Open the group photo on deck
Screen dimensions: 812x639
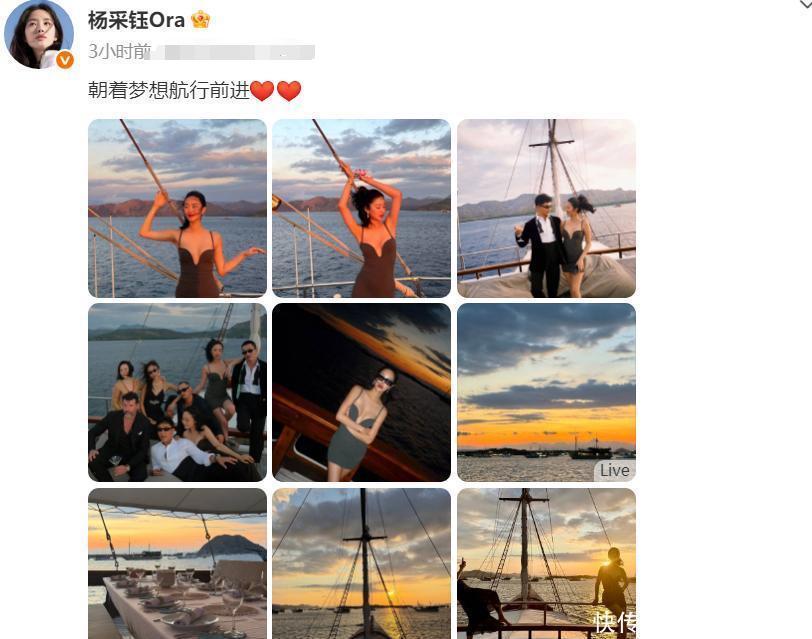[177, 393]
